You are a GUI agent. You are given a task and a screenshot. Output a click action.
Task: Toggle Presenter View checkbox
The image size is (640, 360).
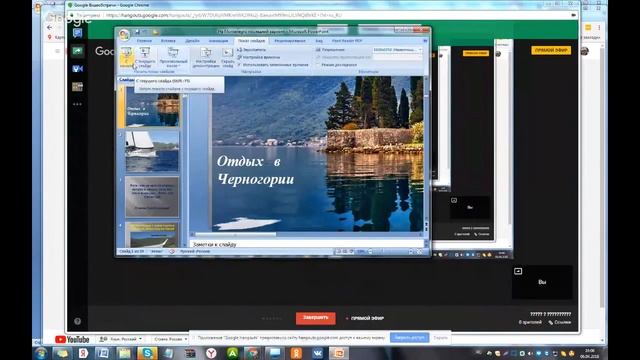tap(336, 64)
